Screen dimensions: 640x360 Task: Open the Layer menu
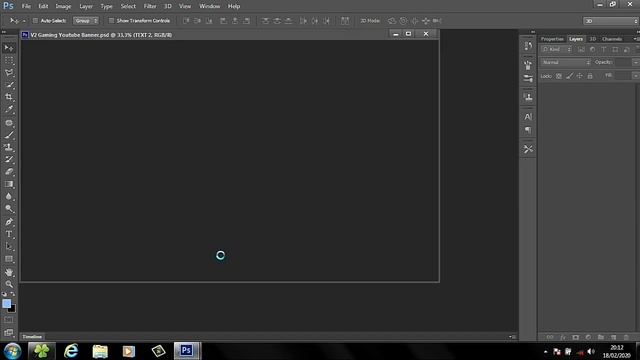[x=86, y=6]
